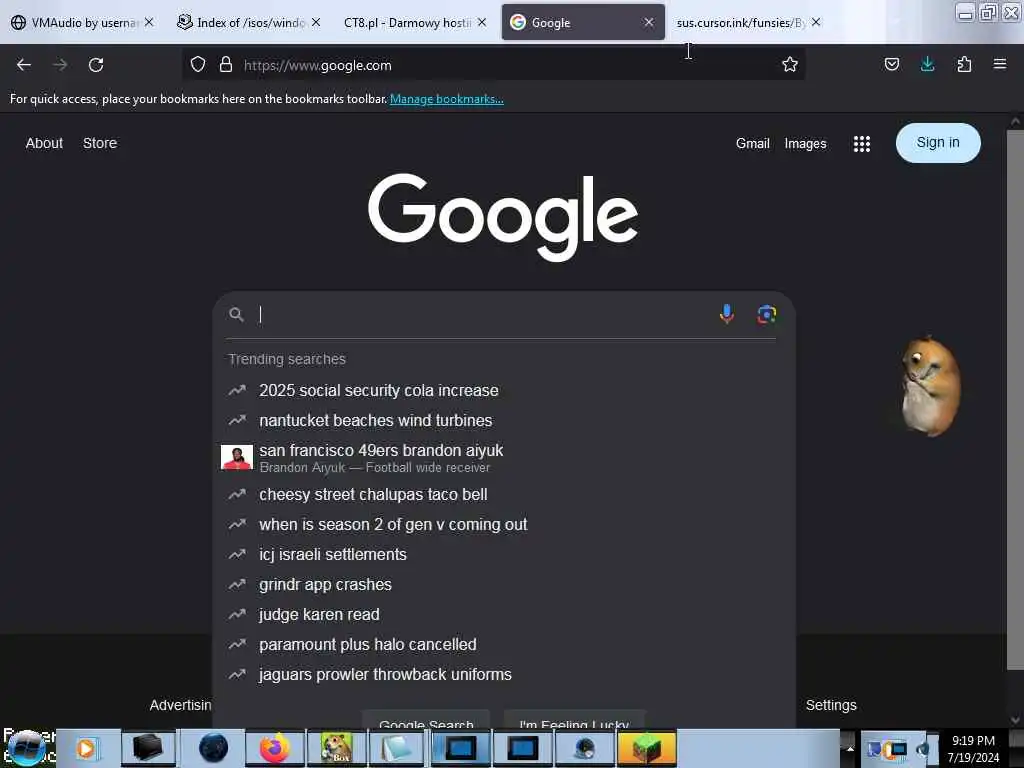Click the clock showing 9:19 PM
Screen dimensions: 1024x768
973,741
